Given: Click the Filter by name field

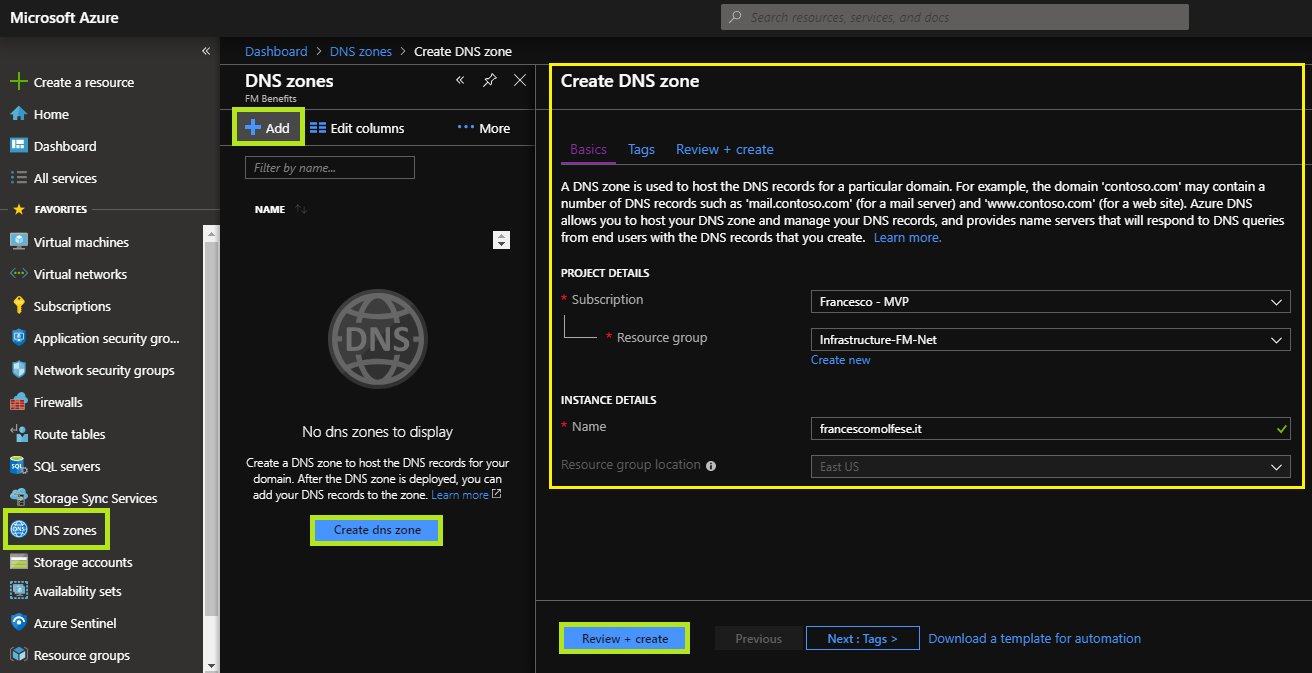Looking at the screenshot, I should tap(330, 168).
